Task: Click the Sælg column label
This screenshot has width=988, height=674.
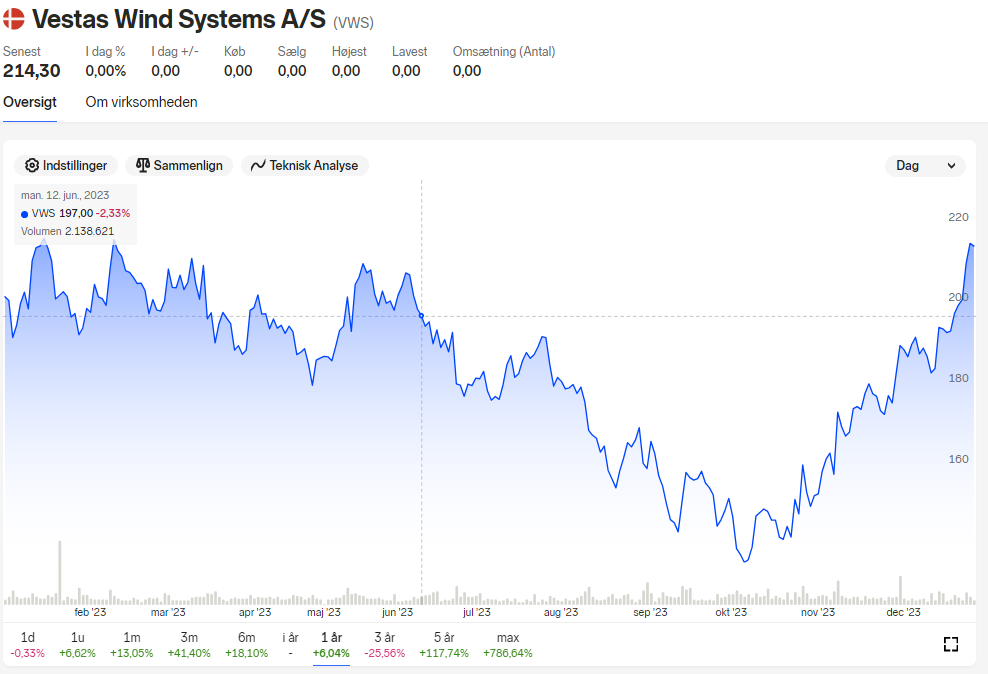Action: tap(292, 52)
